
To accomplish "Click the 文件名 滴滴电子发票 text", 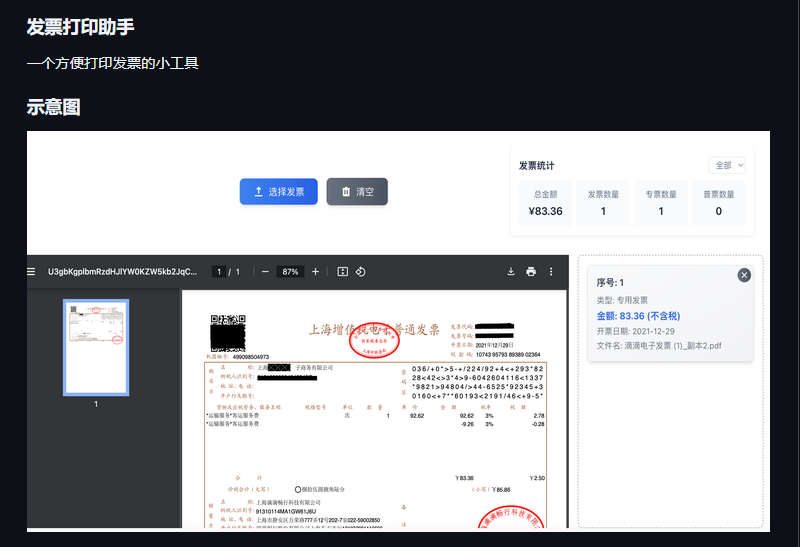I will tap(659, 346).
